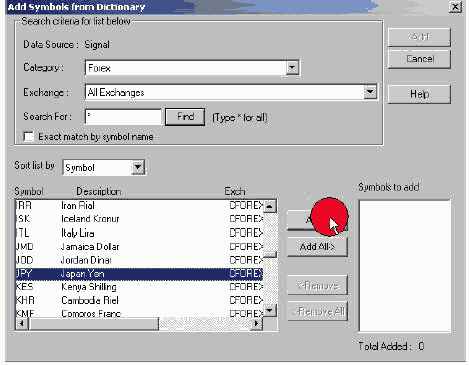The image size is (469, 365).
Task: Select the ISK Iceland Kronur row
Action: [x=139, y=219]
